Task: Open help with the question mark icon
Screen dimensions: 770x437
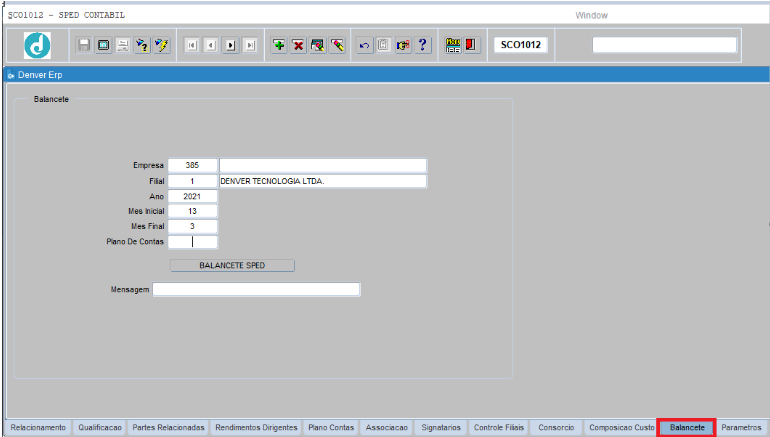Action: tap(423, 45)
